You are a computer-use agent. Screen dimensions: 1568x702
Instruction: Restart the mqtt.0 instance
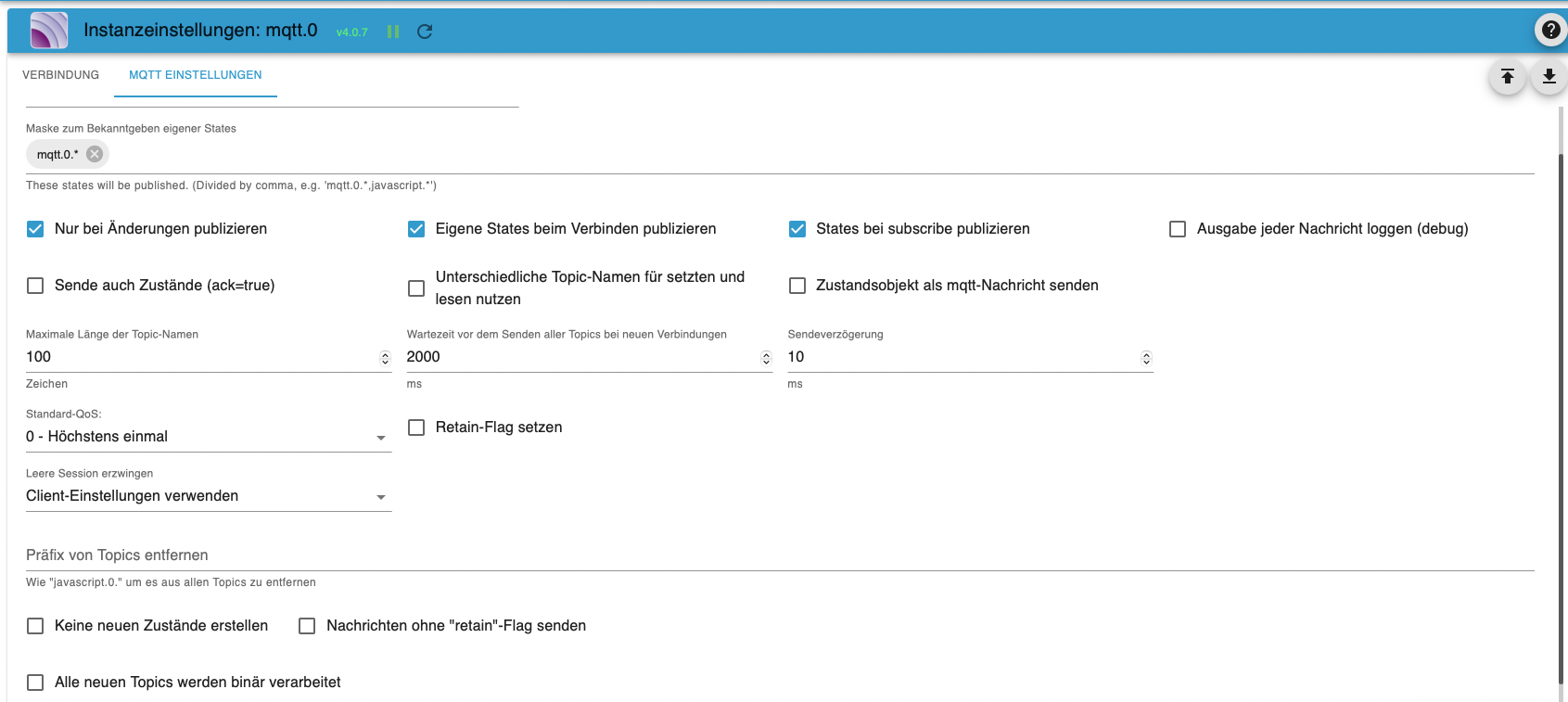pos(425,32)
